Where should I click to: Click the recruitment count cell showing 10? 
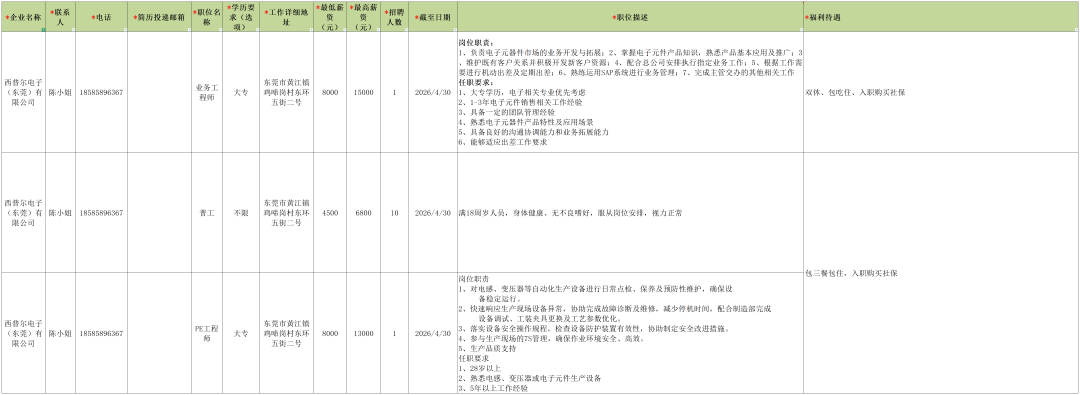[395, 212]
